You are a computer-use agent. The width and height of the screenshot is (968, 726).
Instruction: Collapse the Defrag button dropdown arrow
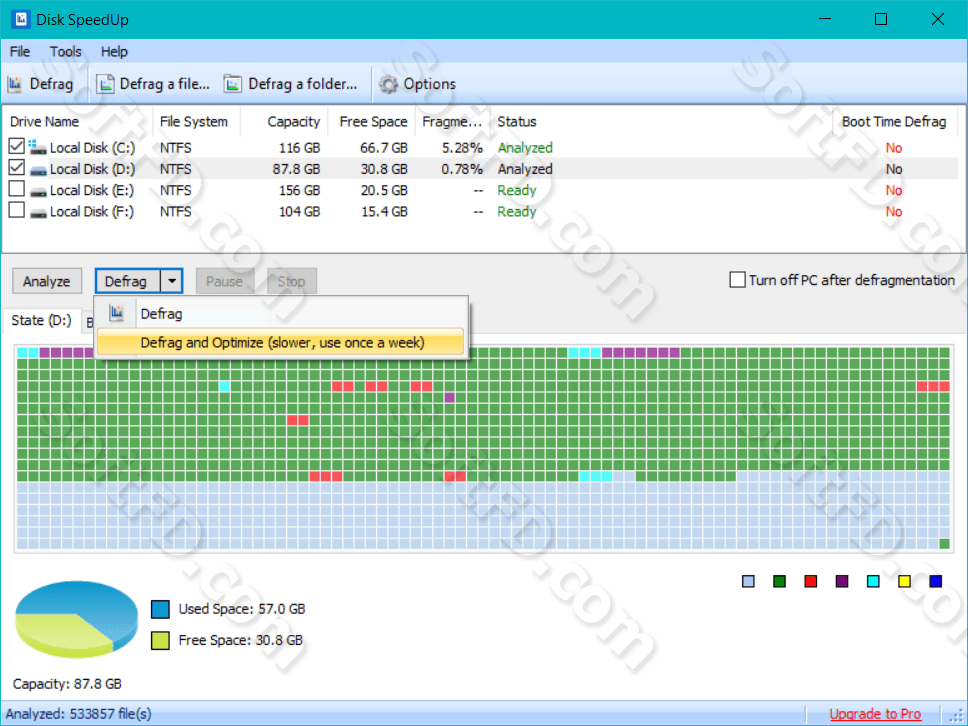point(172,282)
